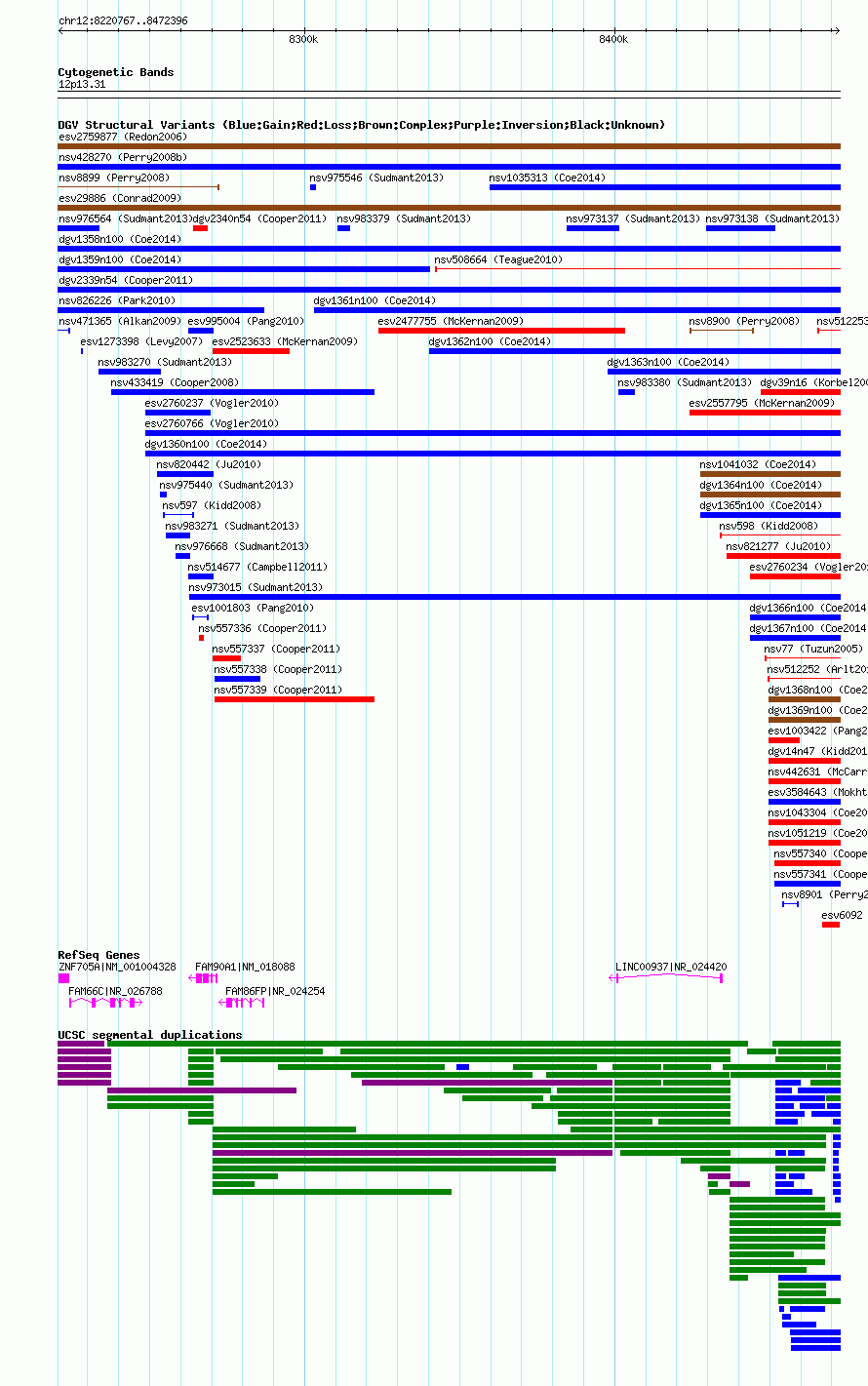868x1386 pixels.
Task: Open the dgv1362n100 (Coe2014) label
Action: tap(490, 341)
